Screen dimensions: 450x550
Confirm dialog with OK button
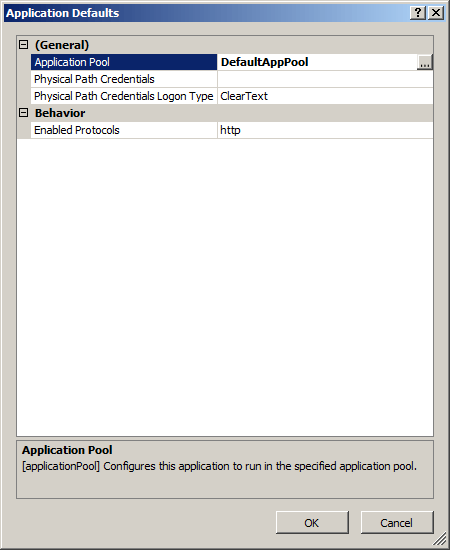[x=312, y=523]
